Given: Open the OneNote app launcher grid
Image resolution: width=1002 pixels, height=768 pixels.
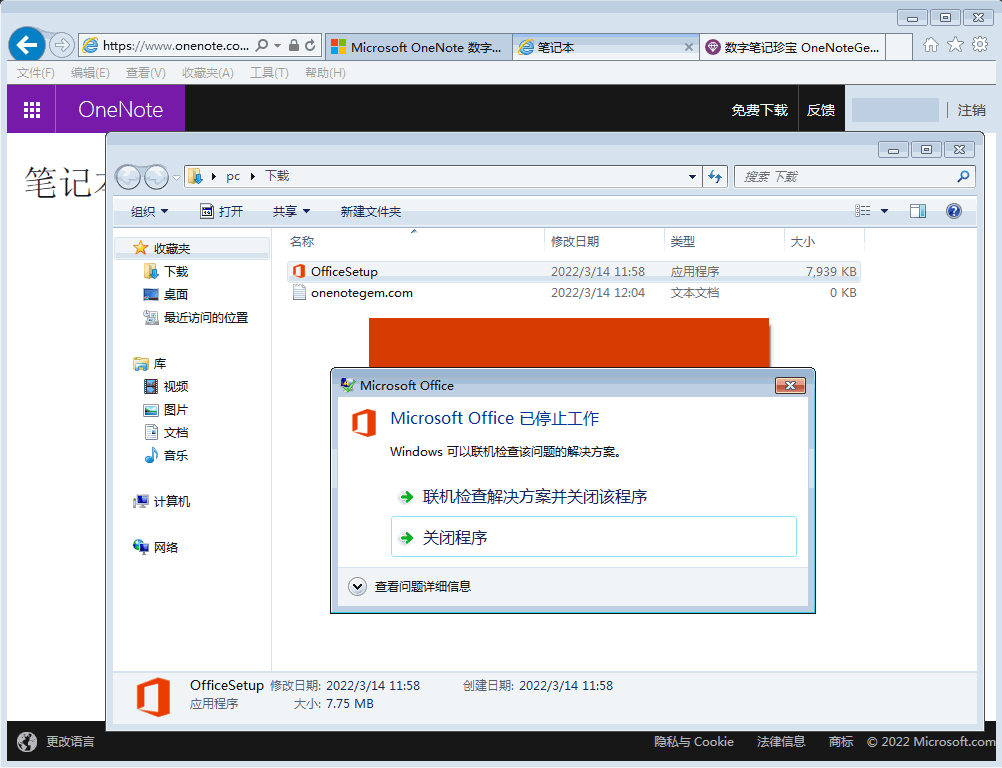Looking at the screenshot, I should (x=31, y=109).
